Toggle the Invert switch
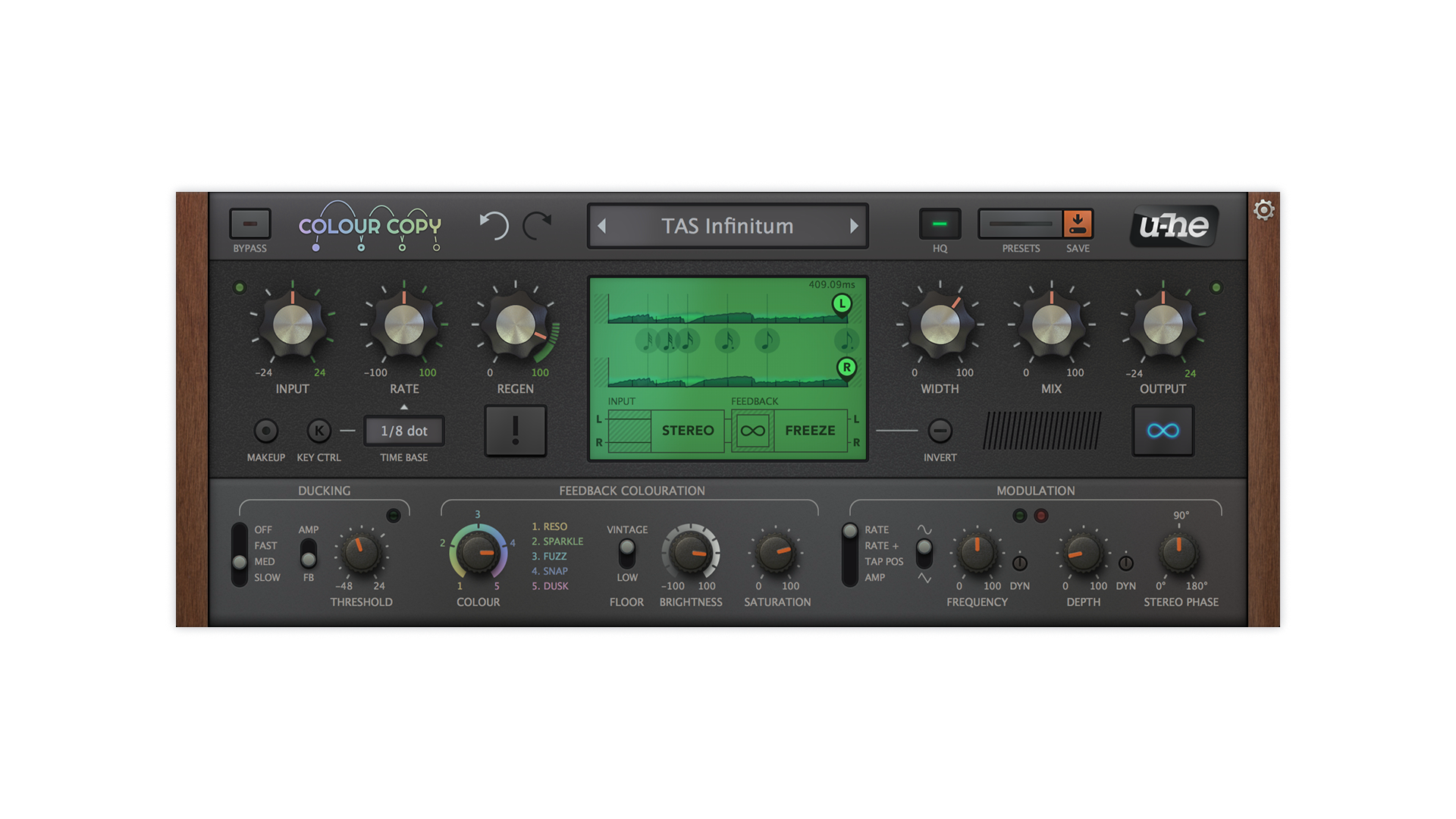This screenshot has height=819, width=1456. click(940, 431)
